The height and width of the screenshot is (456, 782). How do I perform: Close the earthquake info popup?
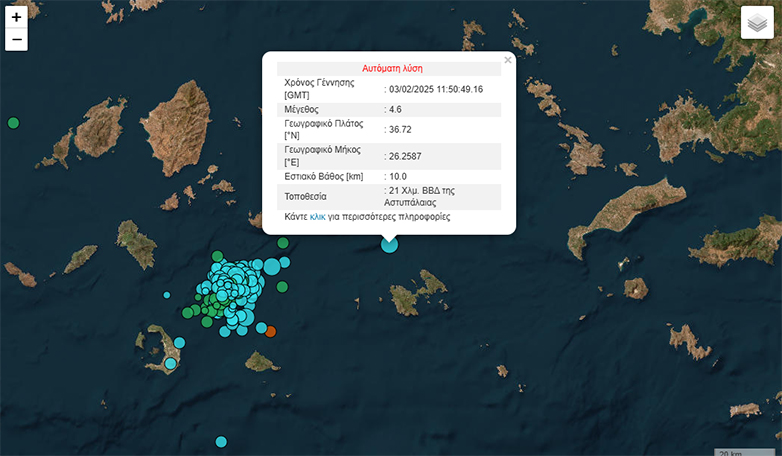click(507, 60)
